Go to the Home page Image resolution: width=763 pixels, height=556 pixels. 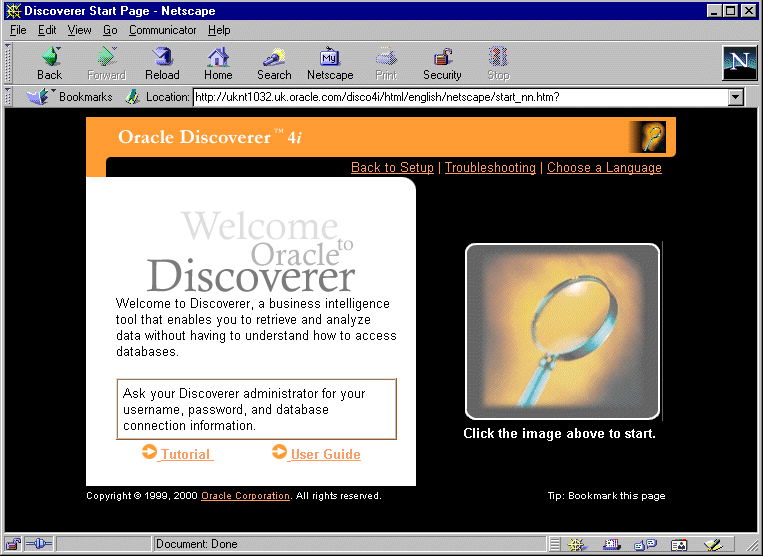pyautogui.click(x=218, y=63)
